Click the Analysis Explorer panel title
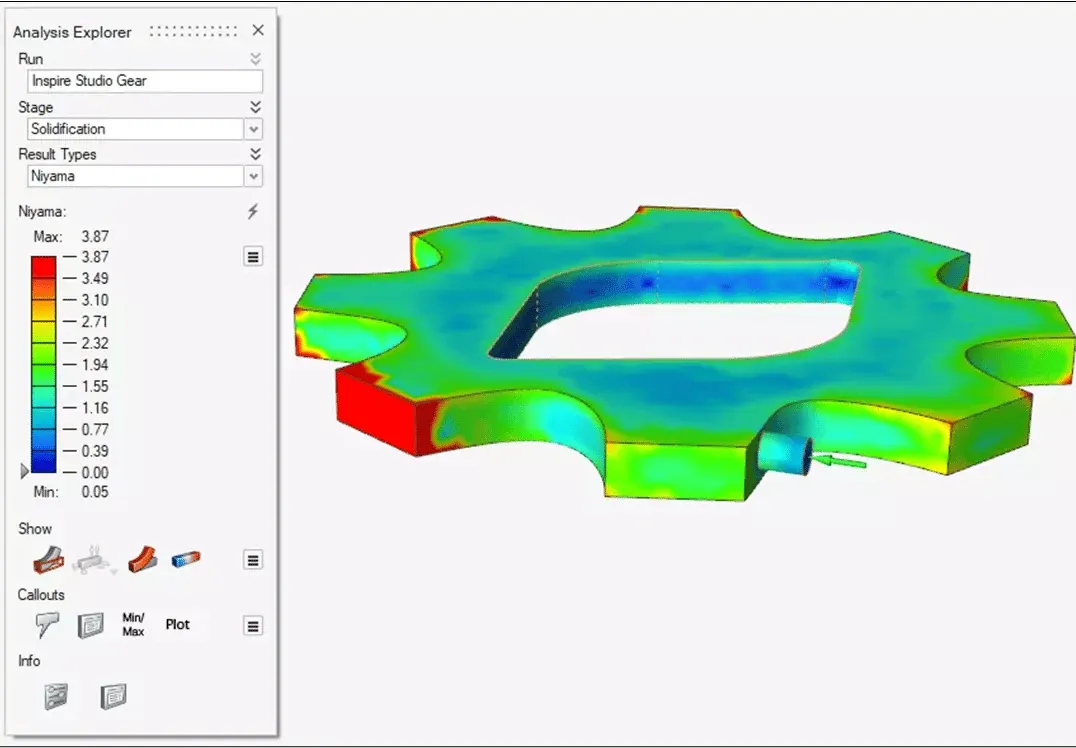Image resolution: width=1076 pixels, height=748 pixels. pos(72,32)
